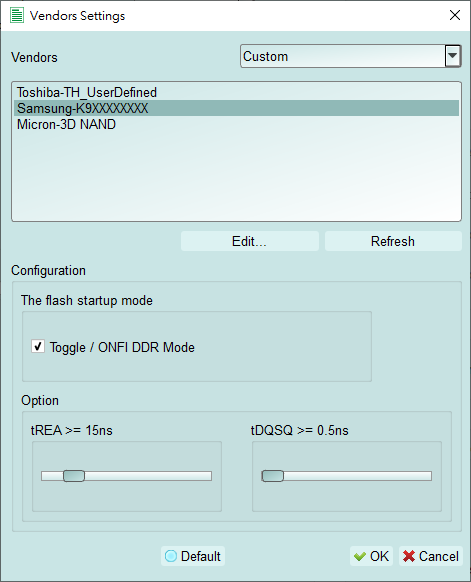Confirm with the OK button
This screenshot has height=582, width=471.
(371, 556)
